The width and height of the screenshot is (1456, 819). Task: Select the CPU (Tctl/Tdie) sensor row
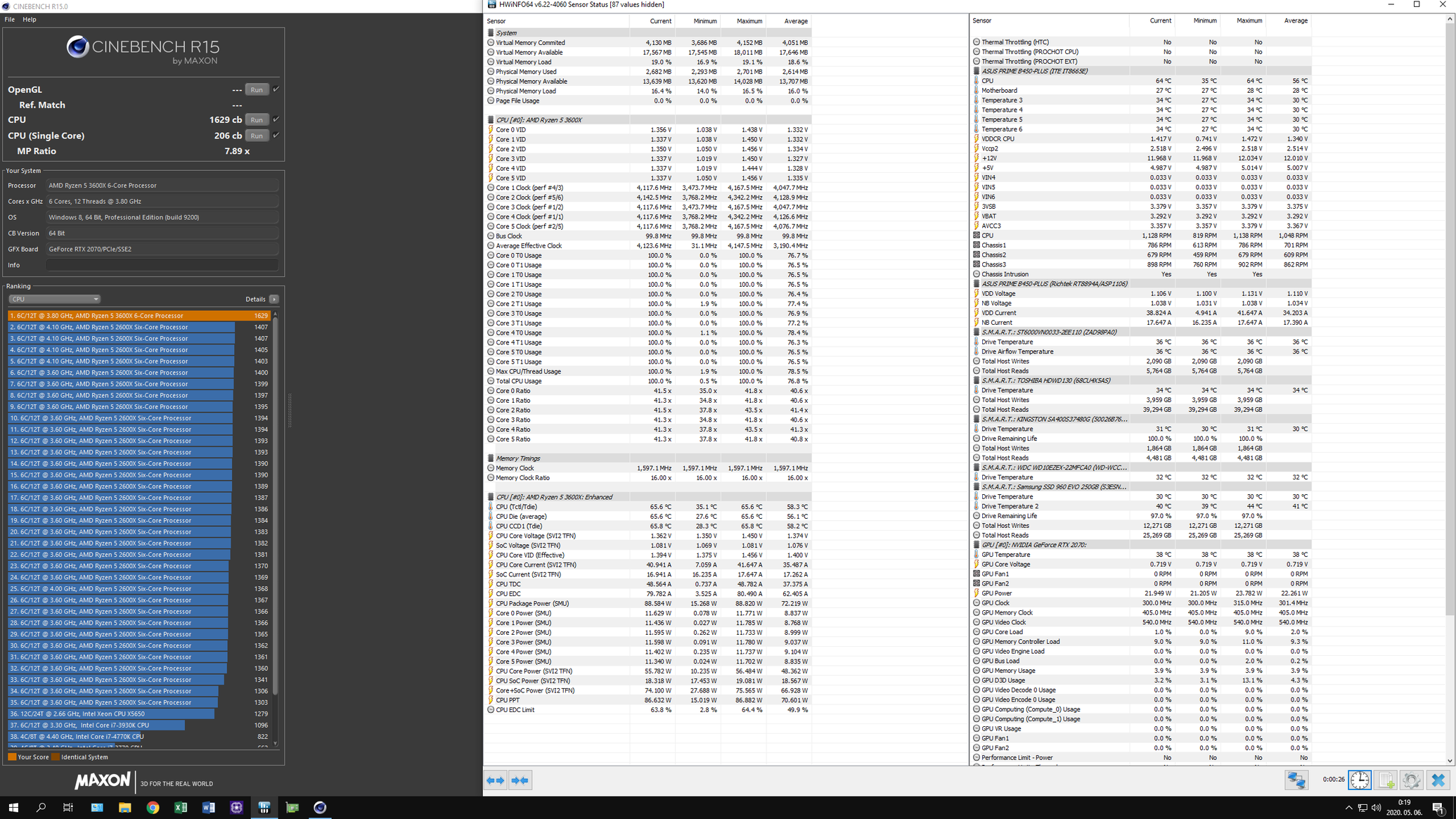click(x=648, y=507)
